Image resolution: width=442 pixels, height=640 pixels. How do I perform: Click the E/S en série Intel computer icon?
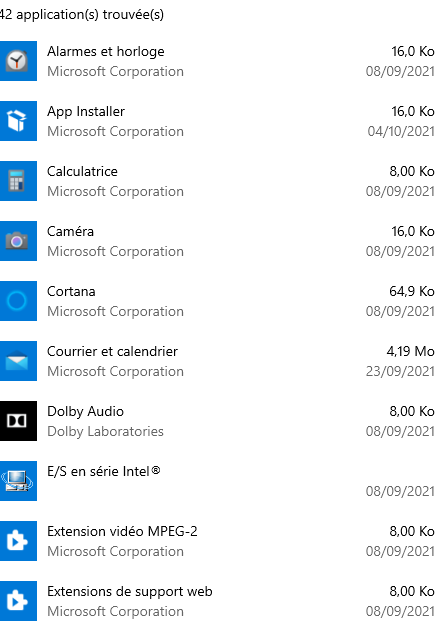click(18, 481)
